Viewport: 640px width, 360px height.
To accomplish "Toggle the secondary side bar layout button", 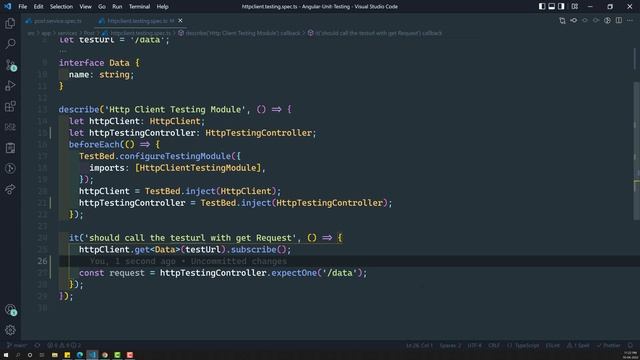I will click(561, 7).
